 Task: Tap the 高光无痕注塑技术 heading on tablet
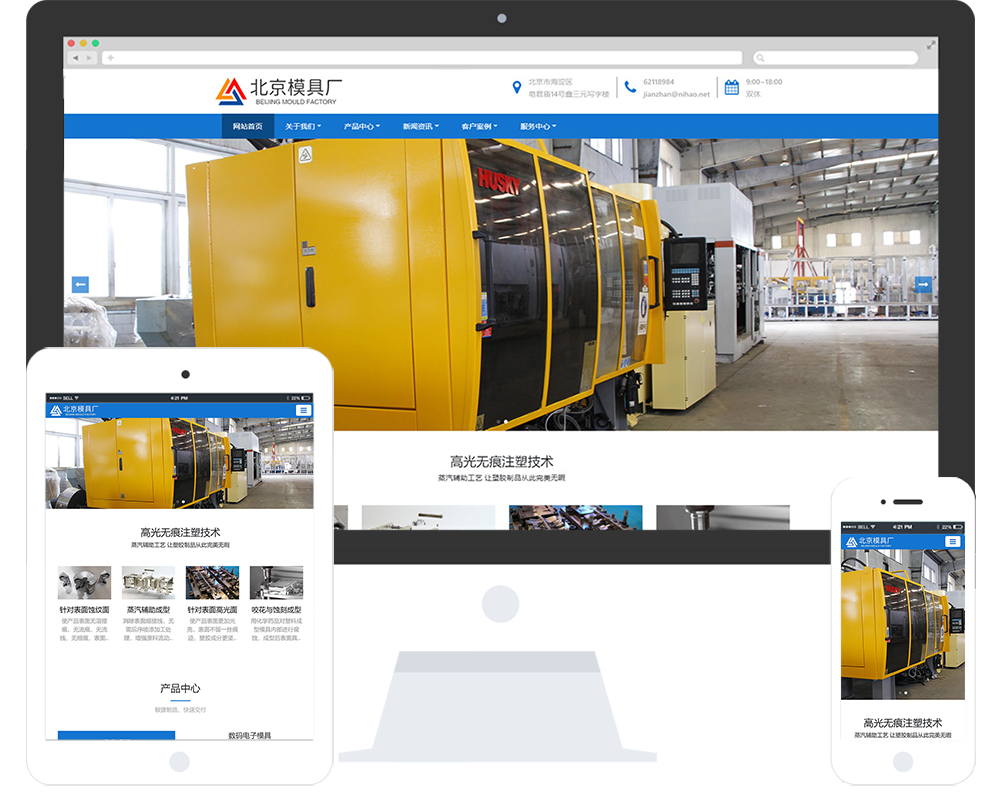180,532
